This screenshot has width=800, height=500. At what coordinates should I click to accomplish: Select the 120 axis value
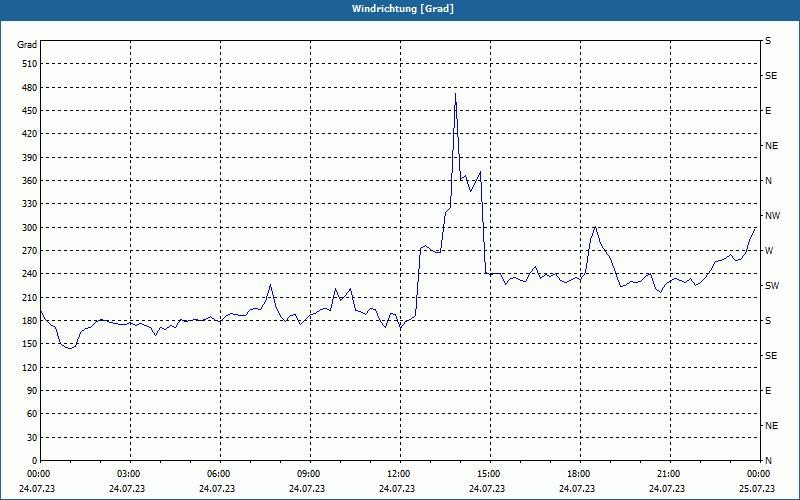pyautogui.click(x=30, y=367)
